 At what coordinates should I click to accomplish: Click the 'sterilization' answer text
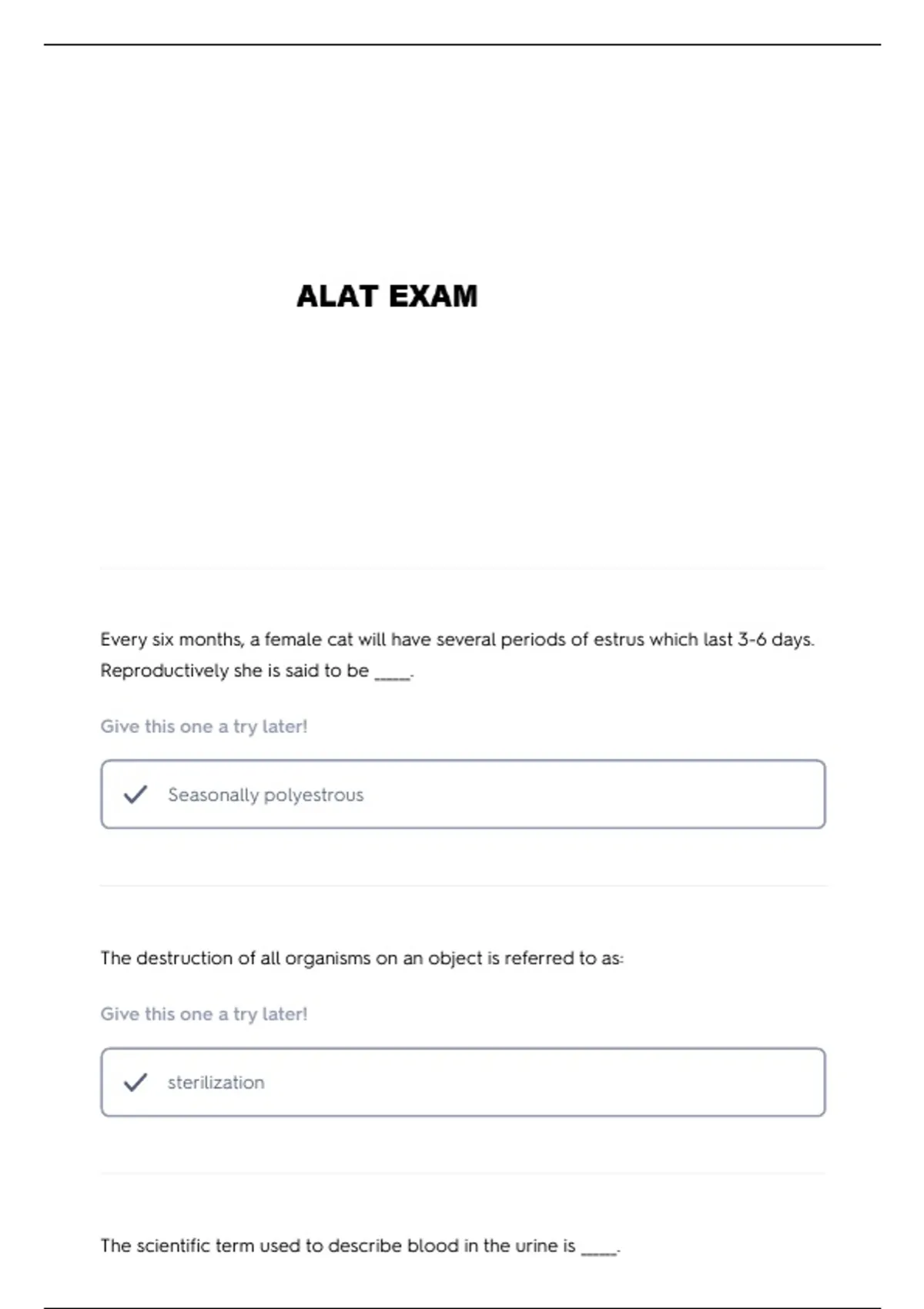(x=216, y=1082)
